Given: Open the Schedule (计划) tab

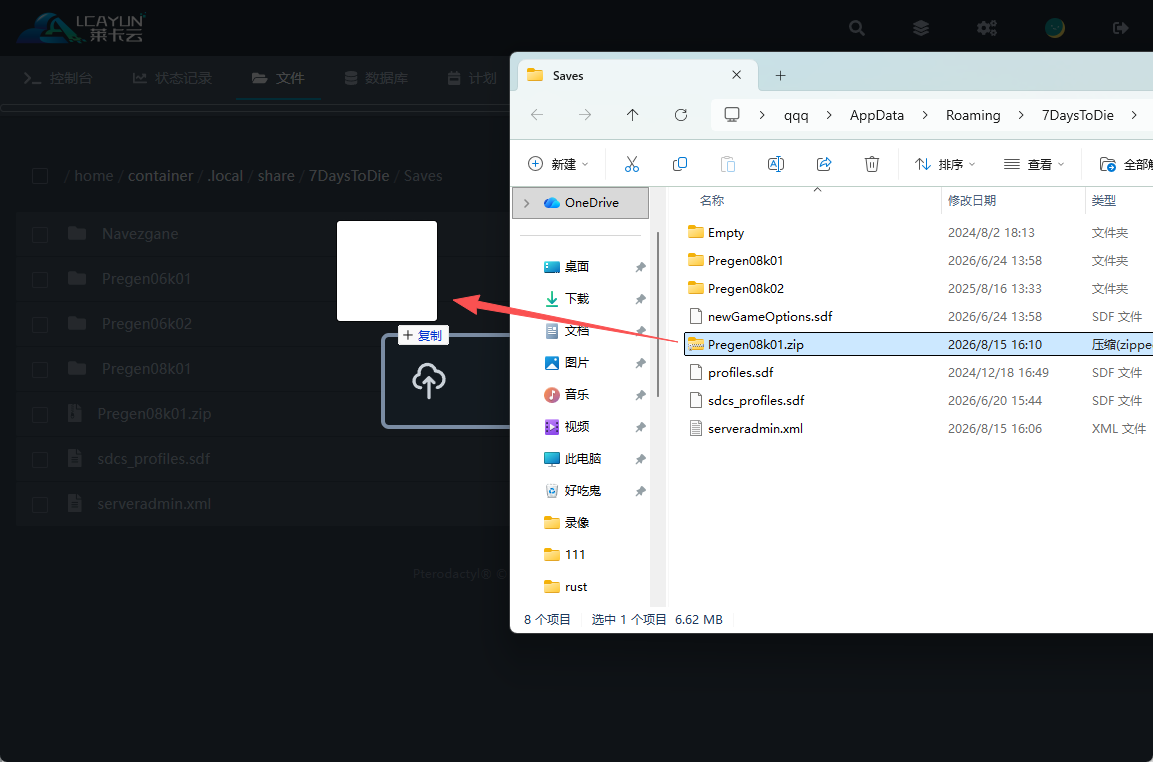Looking at the screenshot, I should pyautogui.click(x=472, y=78).
